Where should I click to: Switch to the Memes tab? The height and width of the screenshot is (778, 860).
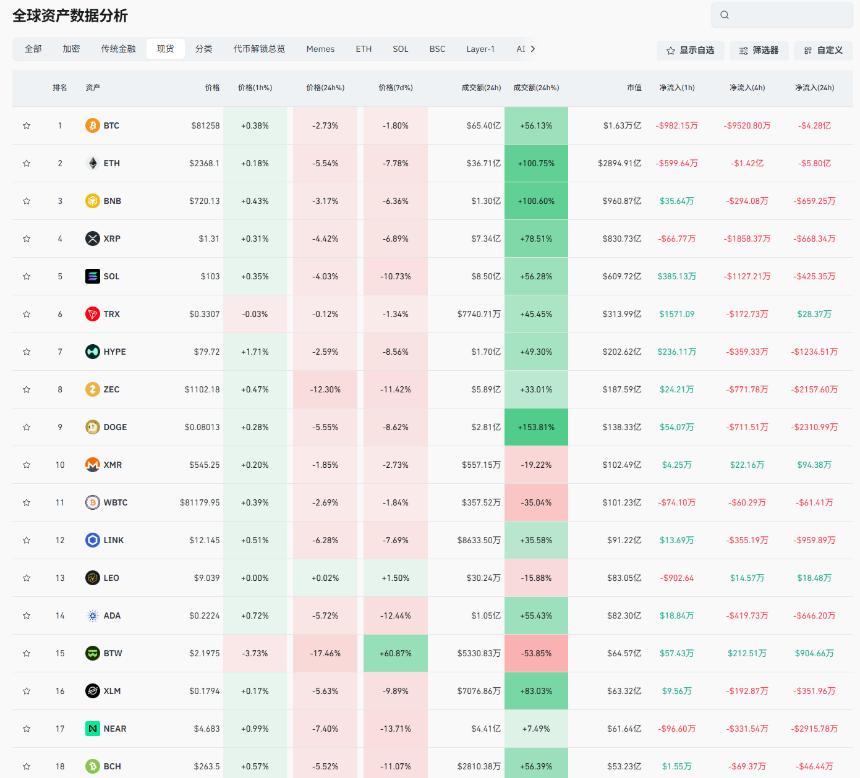[x=320, y=49]
